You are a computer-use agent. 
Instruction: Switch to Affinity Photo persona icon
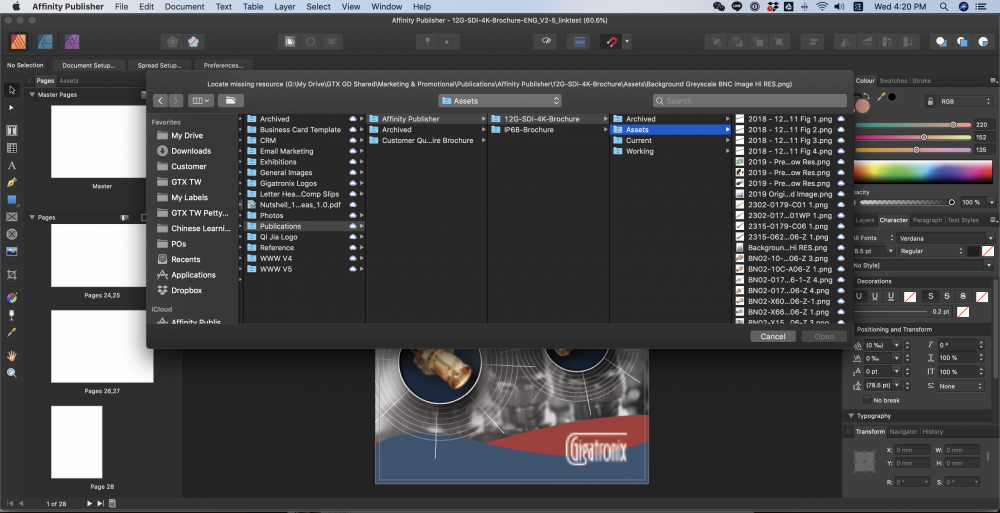coord(72,42)
